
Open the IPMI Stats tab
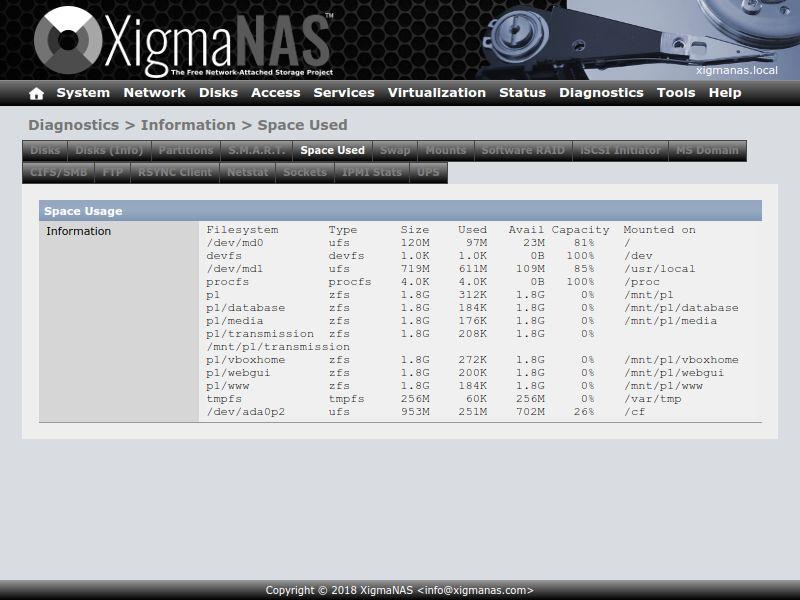click(372, 172)
